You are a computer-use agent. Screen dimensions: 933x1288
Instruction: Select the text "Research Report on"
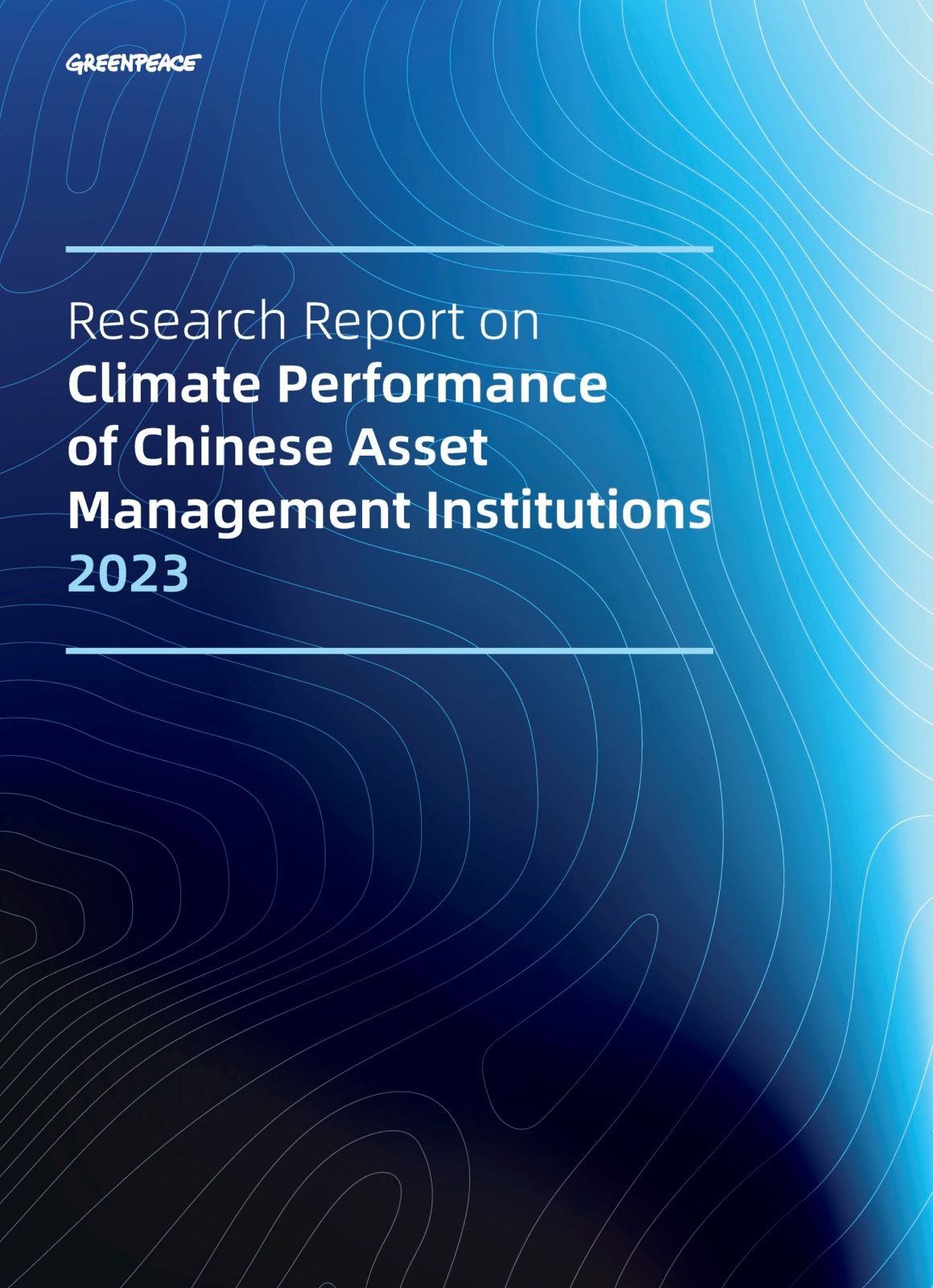303,322
